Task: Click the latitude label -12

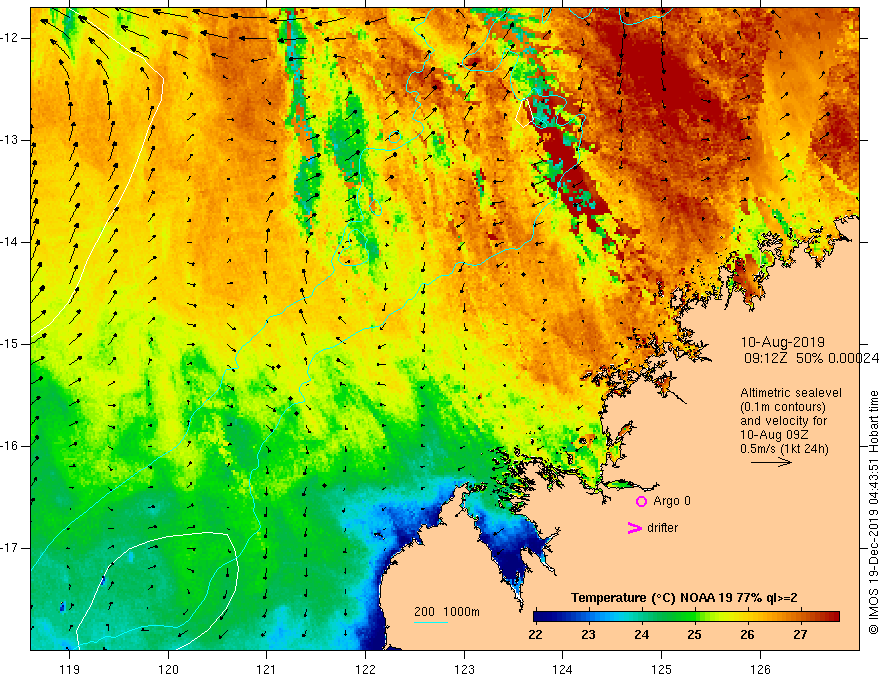Action: click(x=10, y=38)
